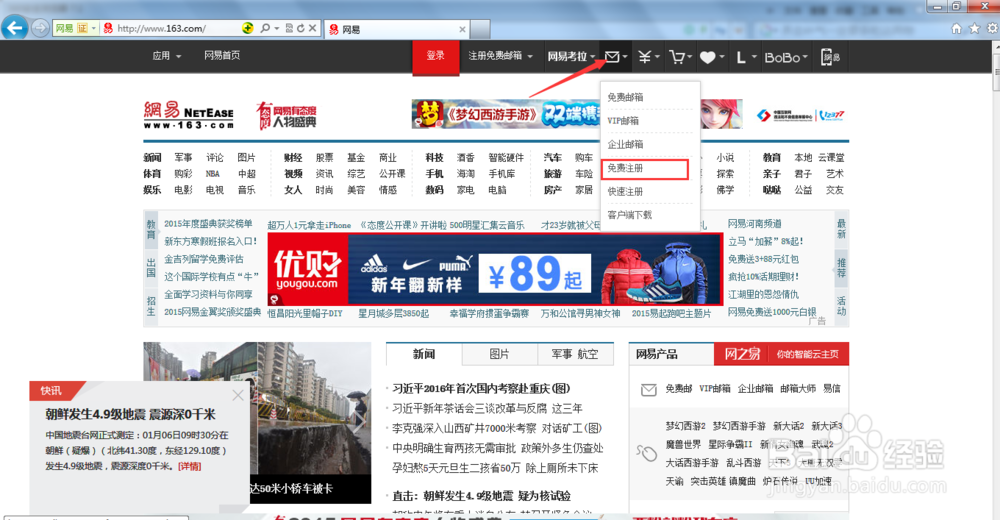Open the 体育 navigation link

pos(152,174)
